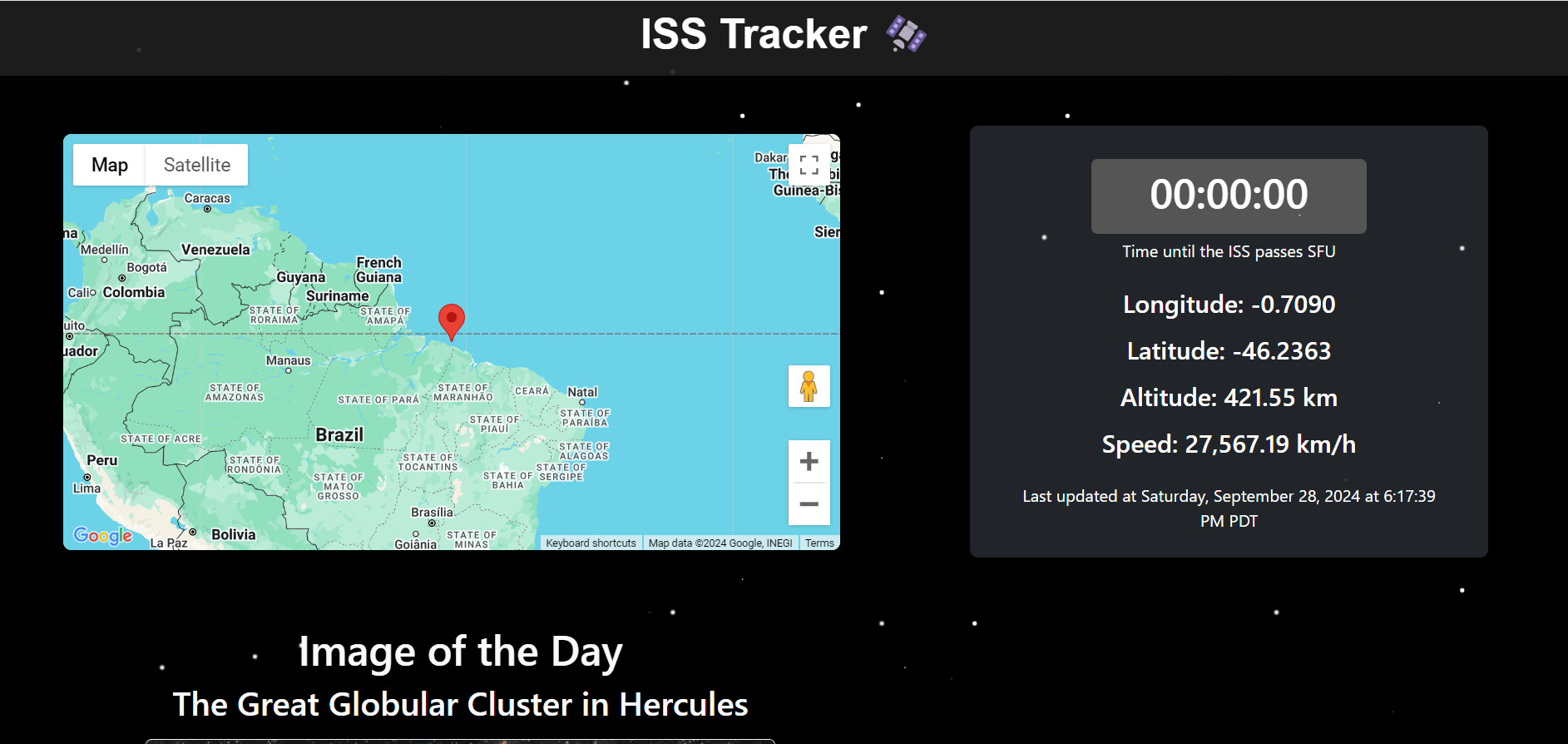Click 'Time until the ISS passes SFU' caption
The width and height of the screenshot is (1568, 744).
1229,251
